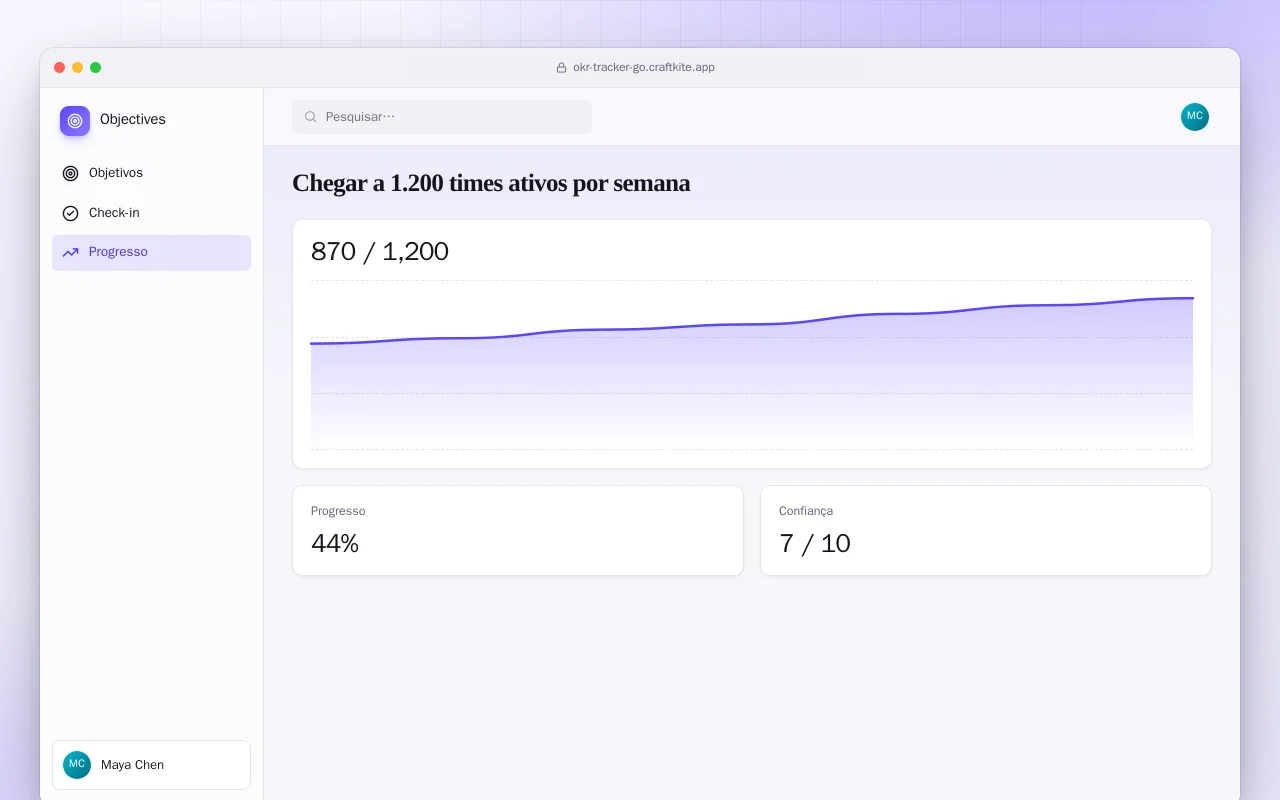Viewport: 1280px width, 800px height.
Task: Open the Objetivos sidebar item
Action: (151, 173)
